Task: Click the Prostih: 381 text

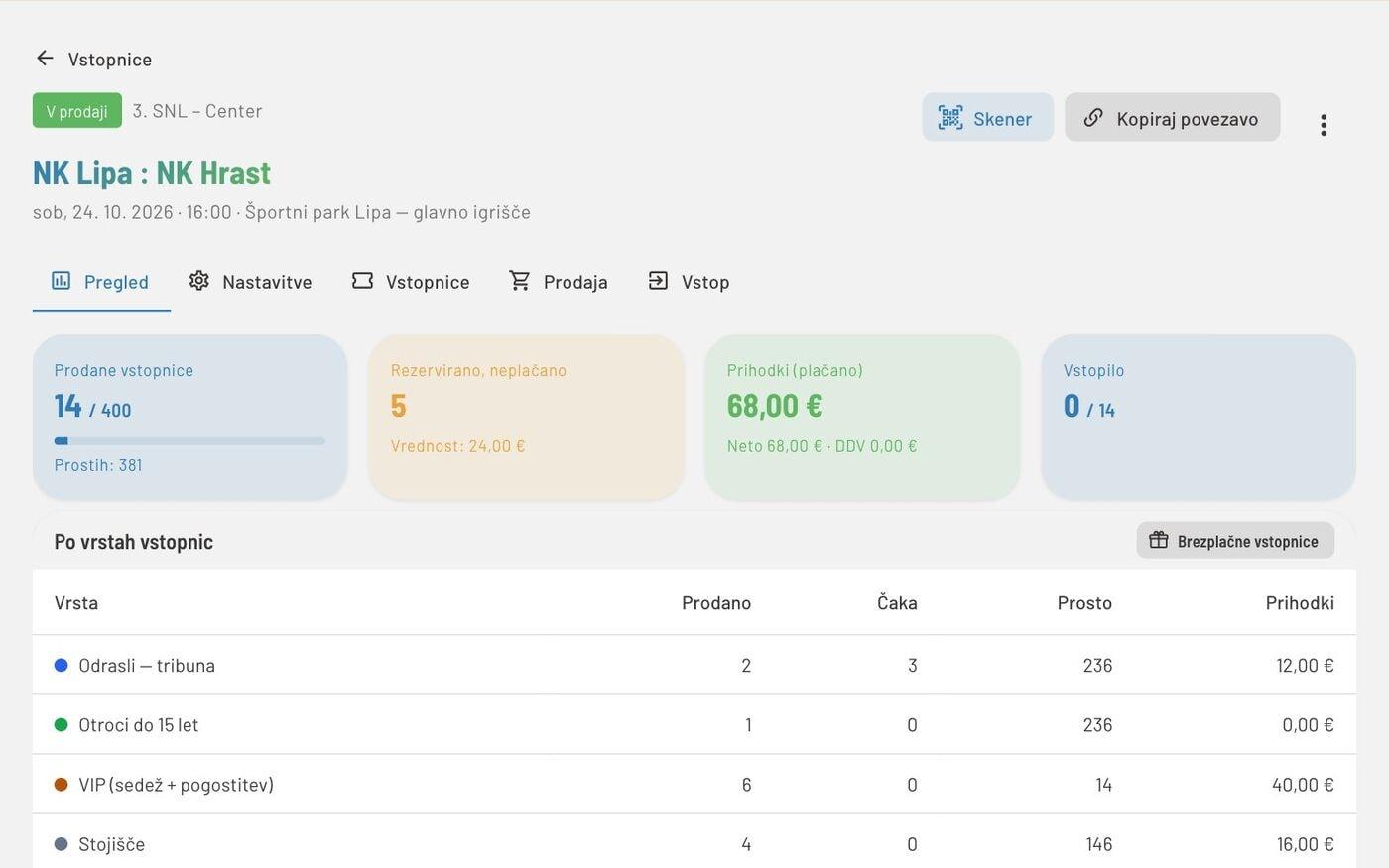Action: [x=98, y=464]
